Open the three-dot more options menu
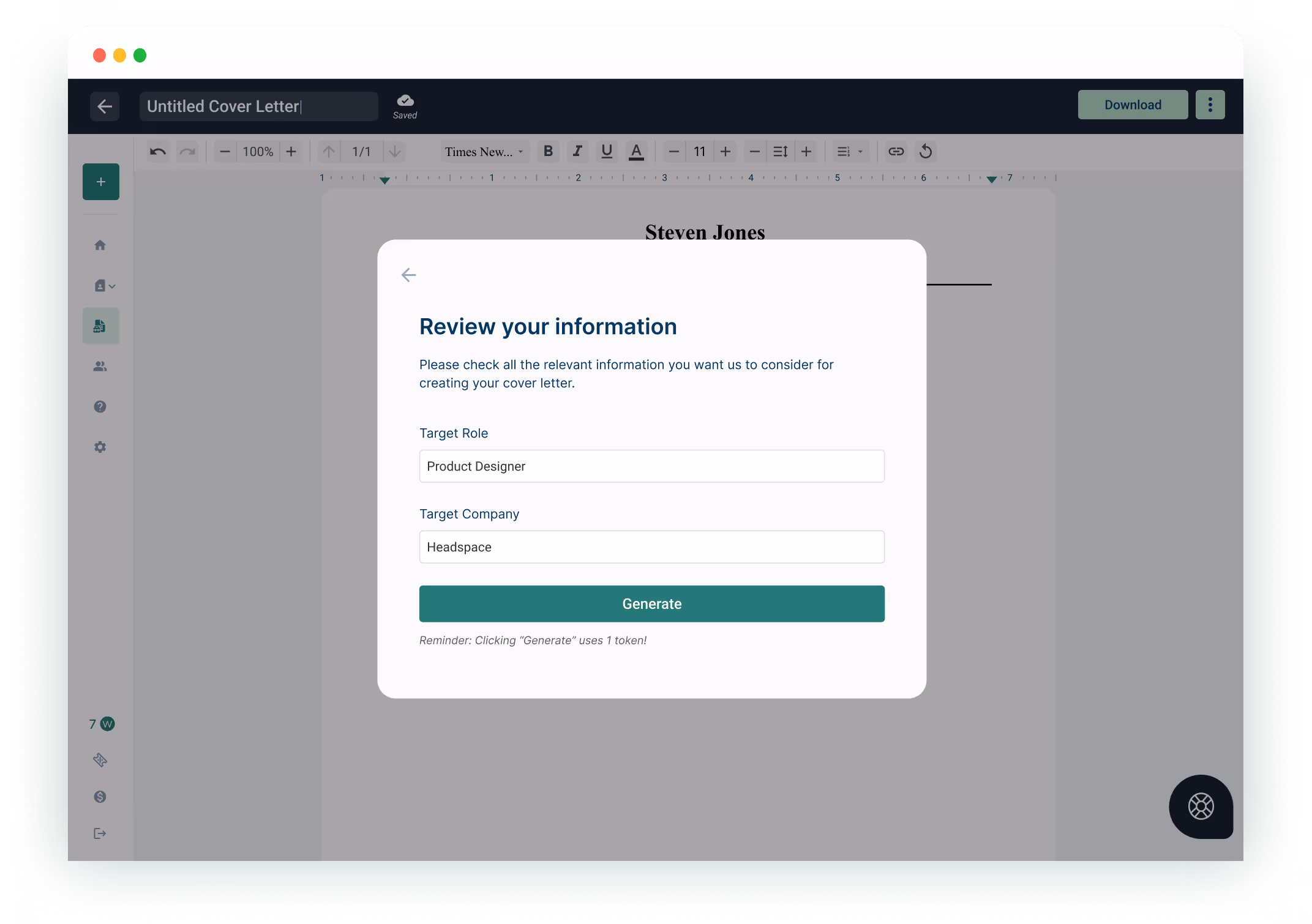 pyautogui.click(x=1210, y=105)
